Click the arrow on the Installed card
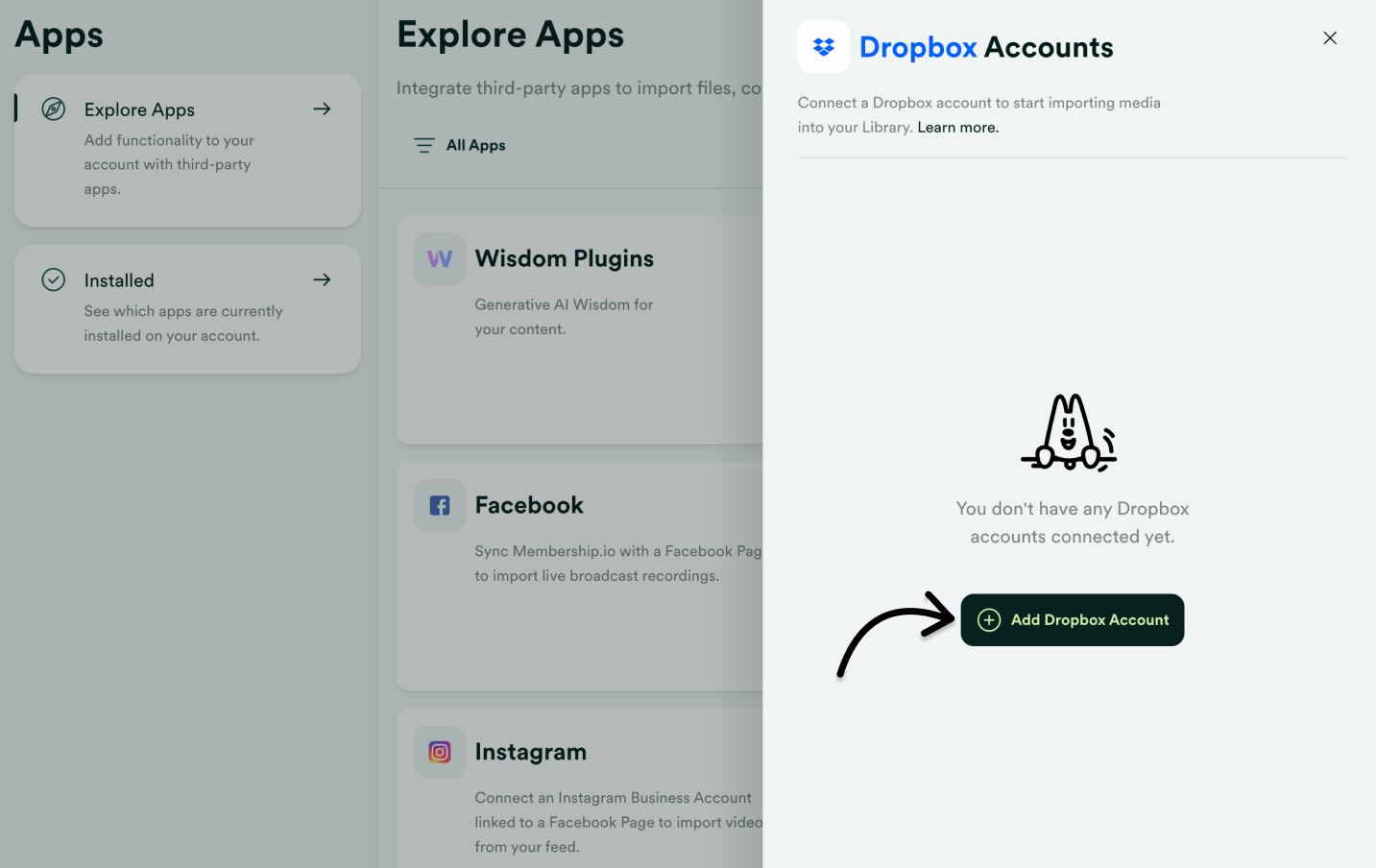 click(322, 279)
